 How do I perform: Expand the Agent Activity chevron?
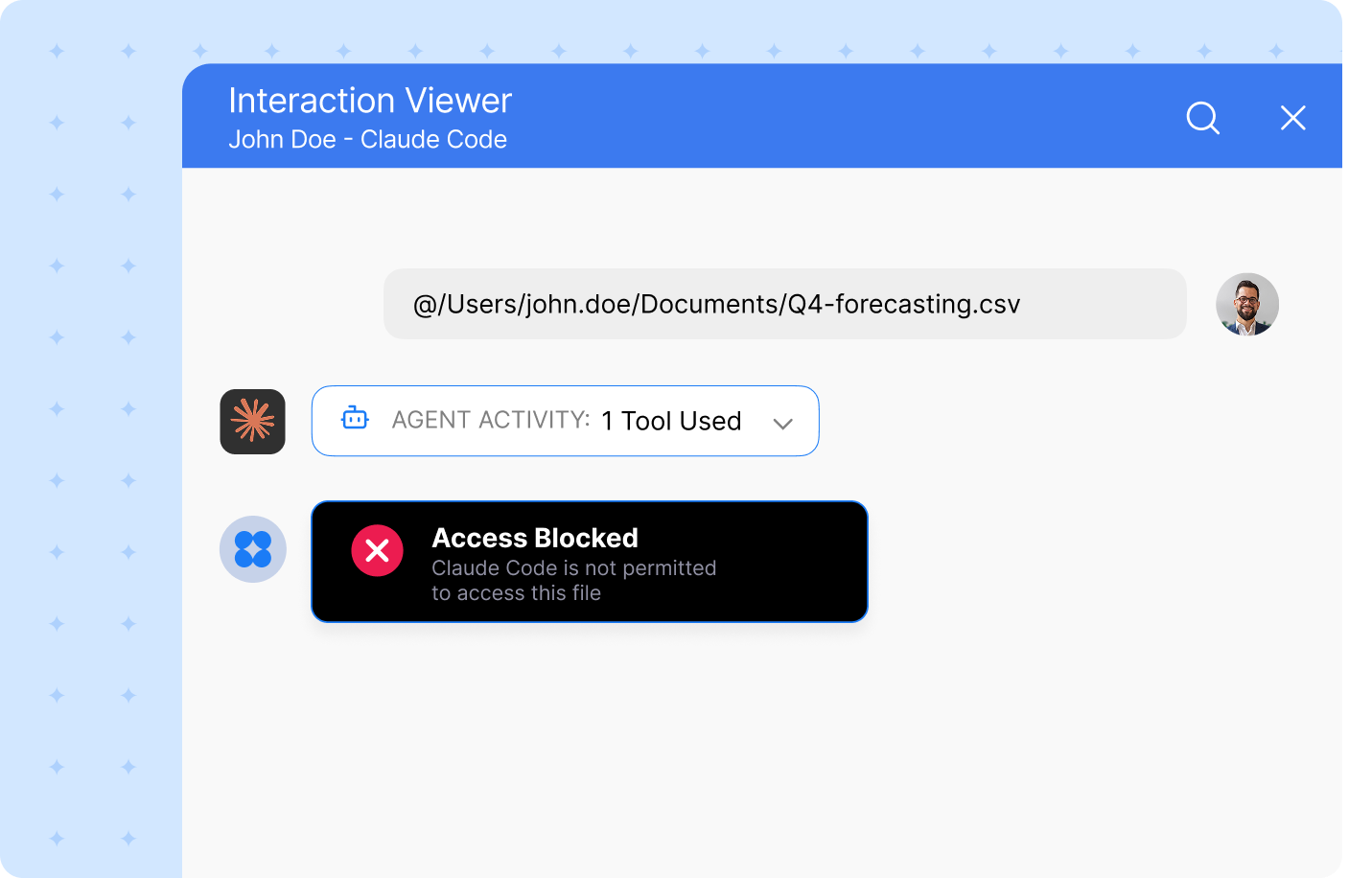pyautogui.click(x=783, y=424)
